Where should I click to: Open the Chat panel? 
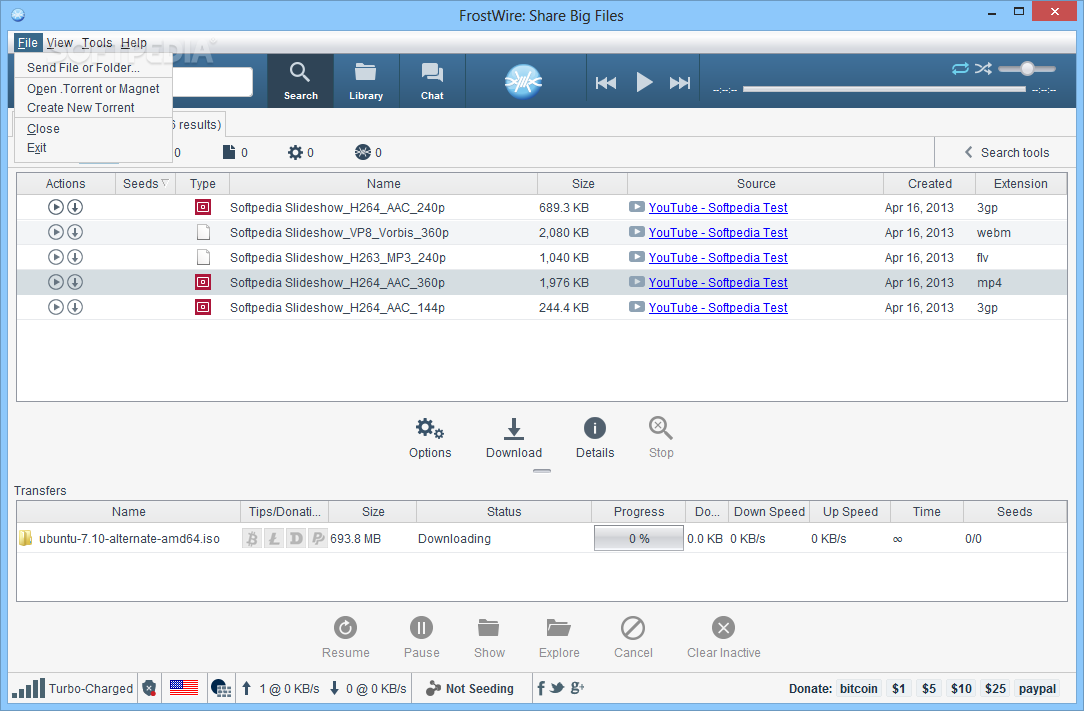(432, 81)
